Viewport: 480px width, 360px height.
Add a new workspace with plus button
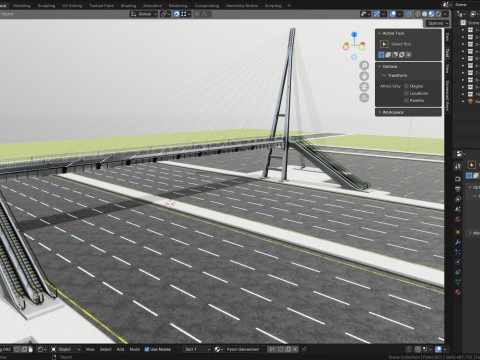click(x=289, y=6)
